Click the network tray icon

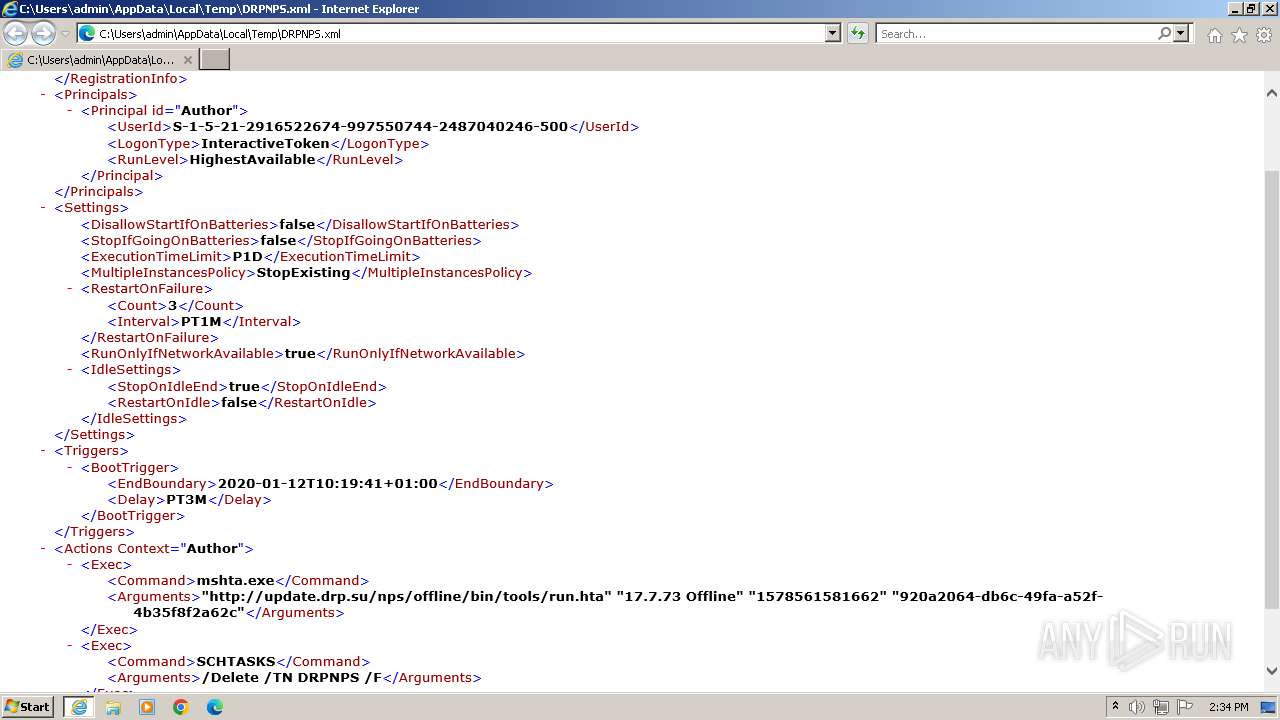click(1161, 707)
